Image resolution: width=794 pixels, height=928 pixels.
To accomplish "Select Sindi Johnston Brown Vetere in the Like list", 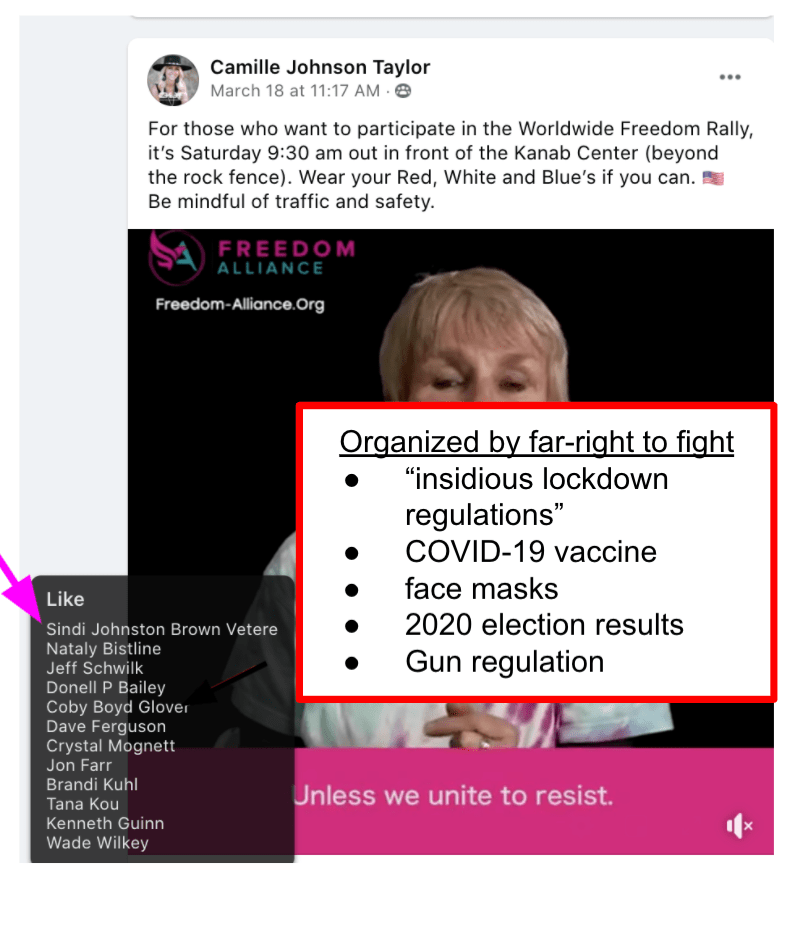I will coord(162,629).
